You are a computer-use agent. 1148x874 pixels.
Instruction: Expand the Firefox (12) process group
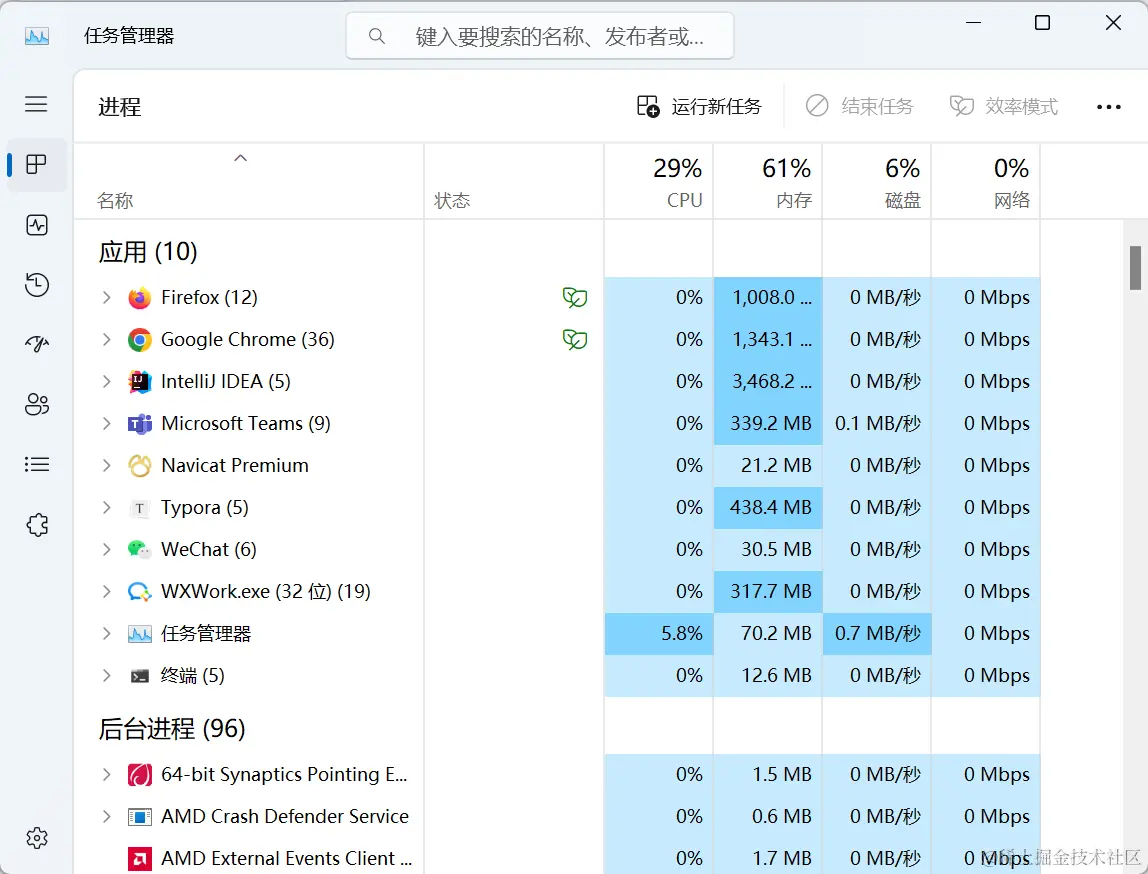click(107, 298)
